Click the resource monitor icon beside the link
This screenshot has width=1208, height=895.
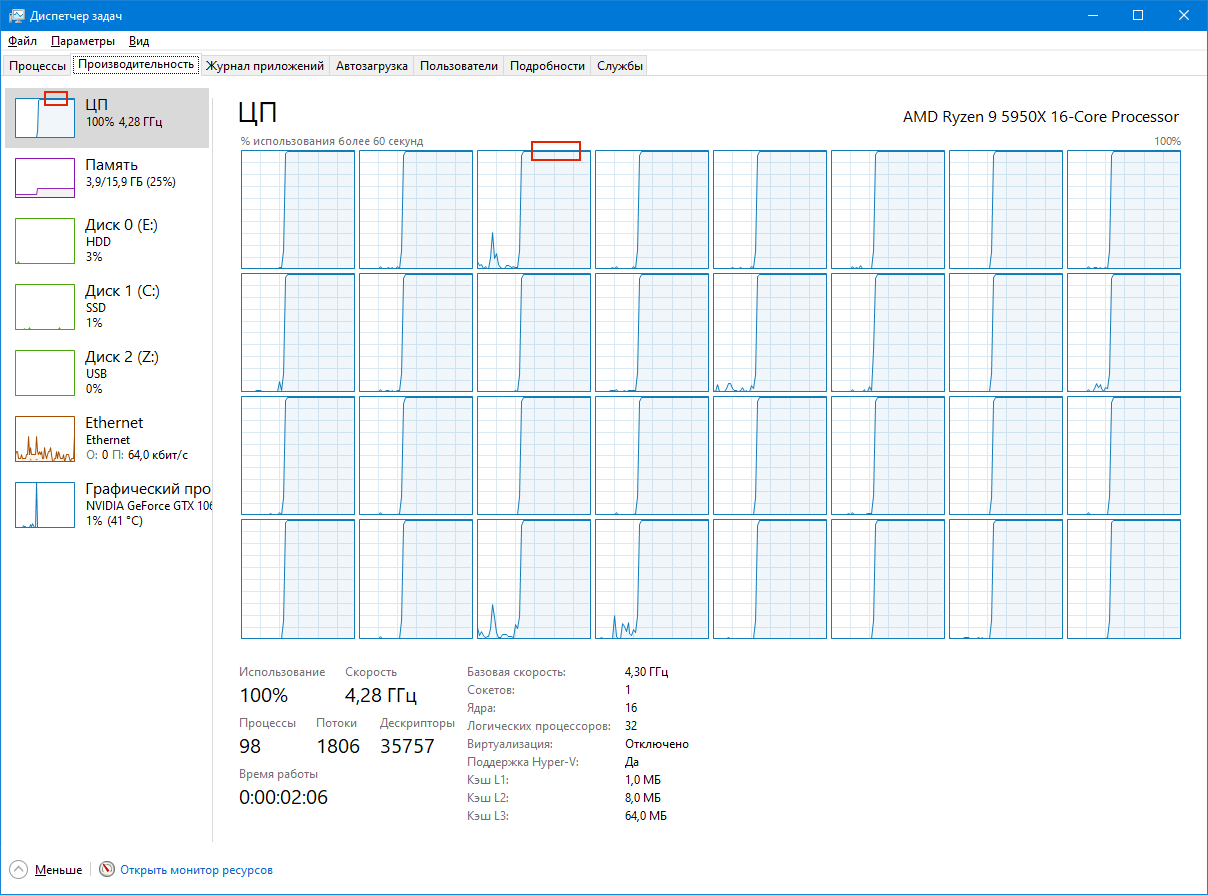tap(107, 870)
